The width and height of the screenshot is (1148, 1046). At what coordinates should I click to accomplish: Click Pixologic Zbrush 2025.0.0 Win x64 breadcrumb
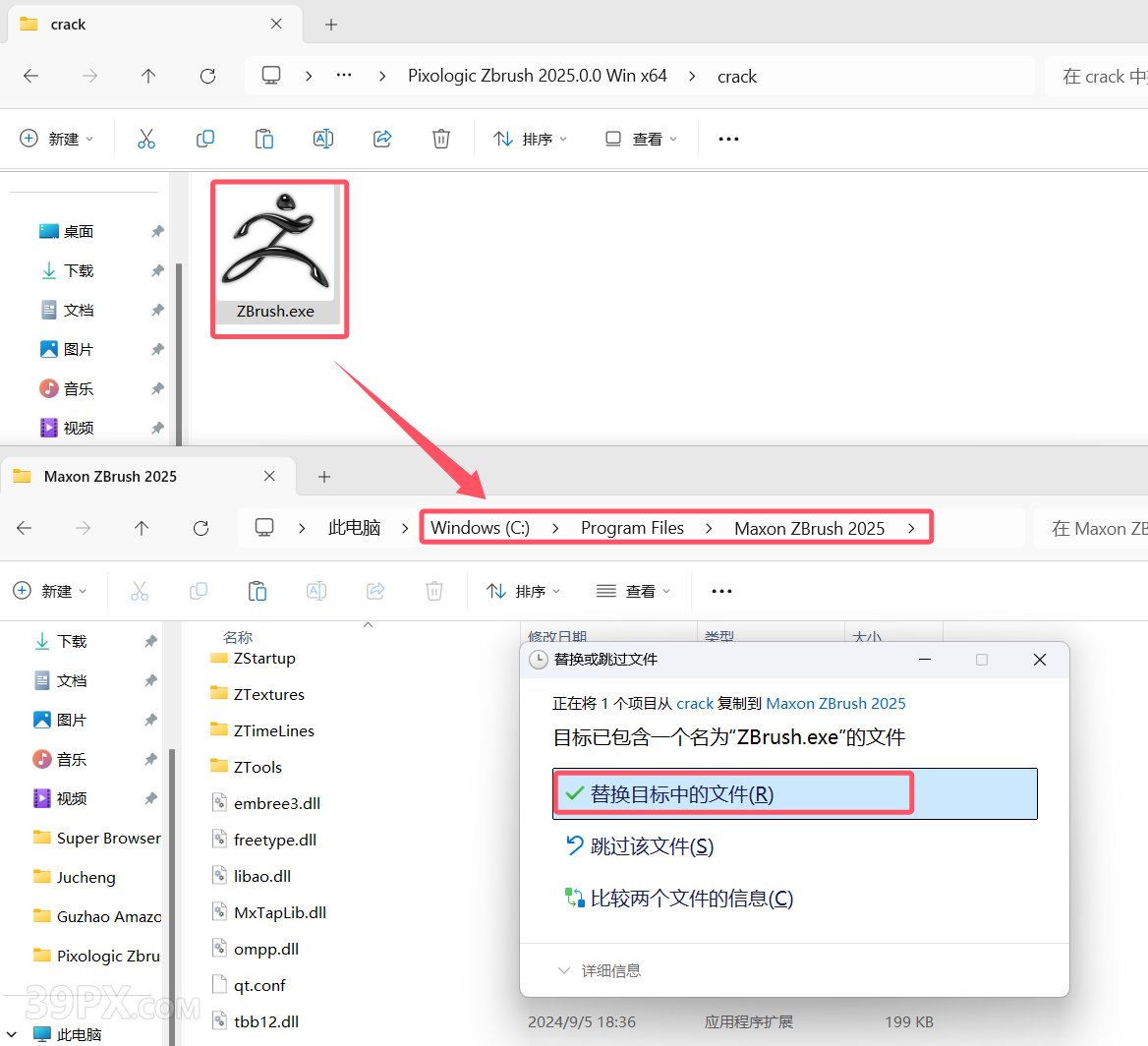538,76
